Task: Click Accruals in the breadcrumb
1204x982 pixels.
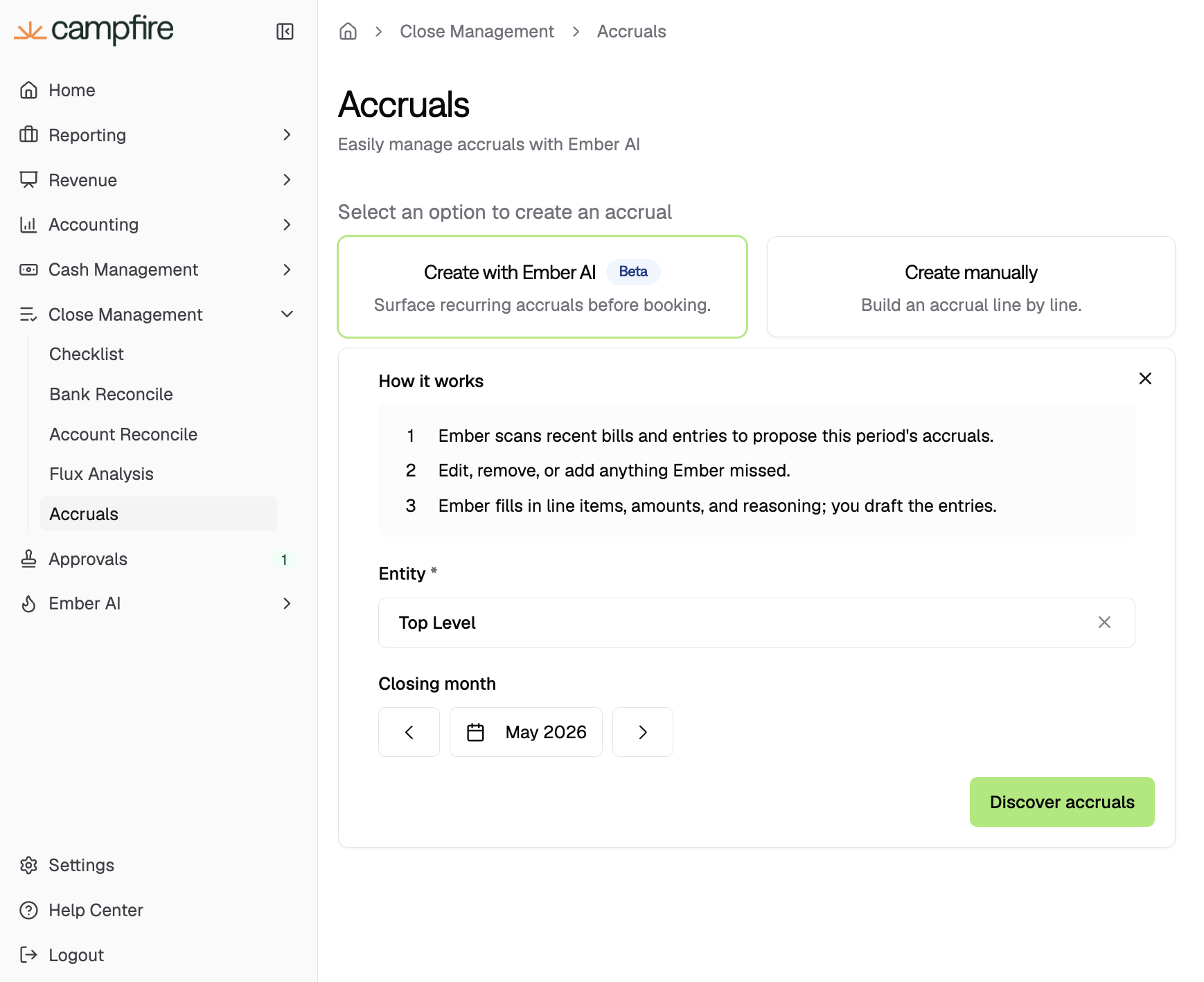Action: [632, 31]
